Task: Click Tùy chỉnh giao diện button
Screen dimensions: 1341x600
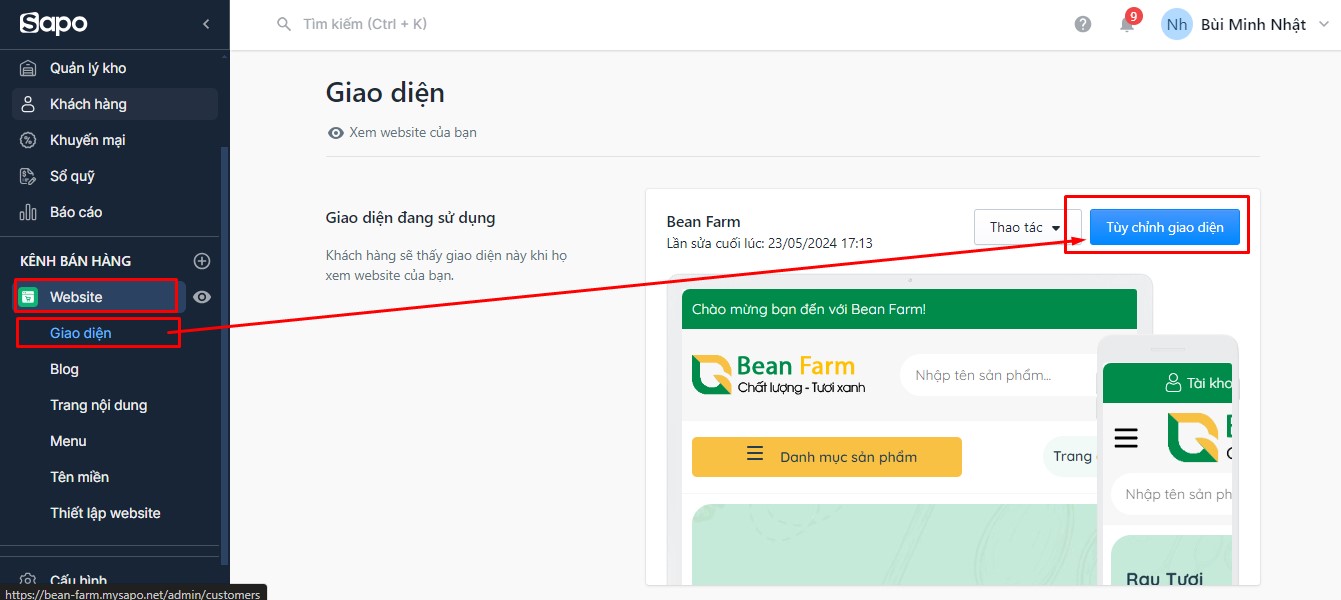Action: (1165, 227)
